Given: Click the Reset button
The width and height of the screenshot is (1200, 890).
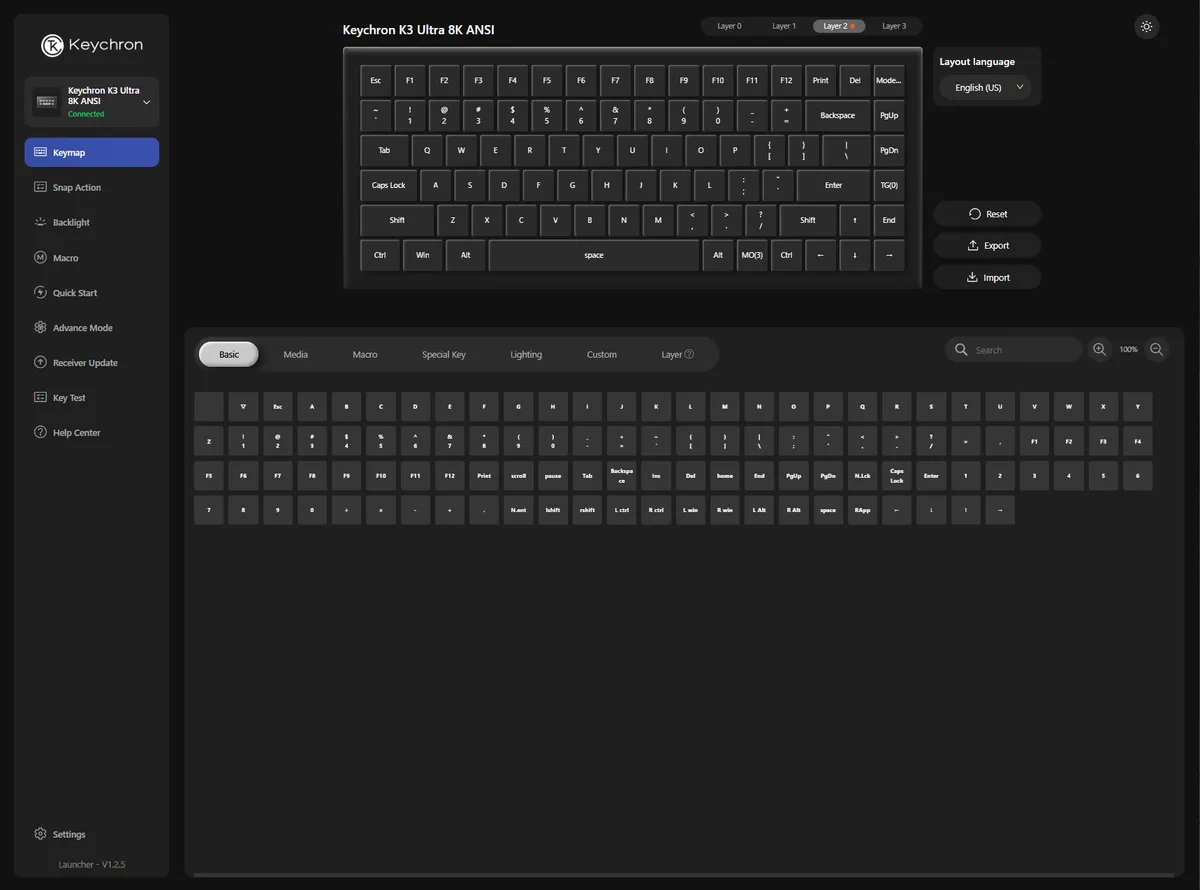Looking at the screenshot, I should 987,214.
